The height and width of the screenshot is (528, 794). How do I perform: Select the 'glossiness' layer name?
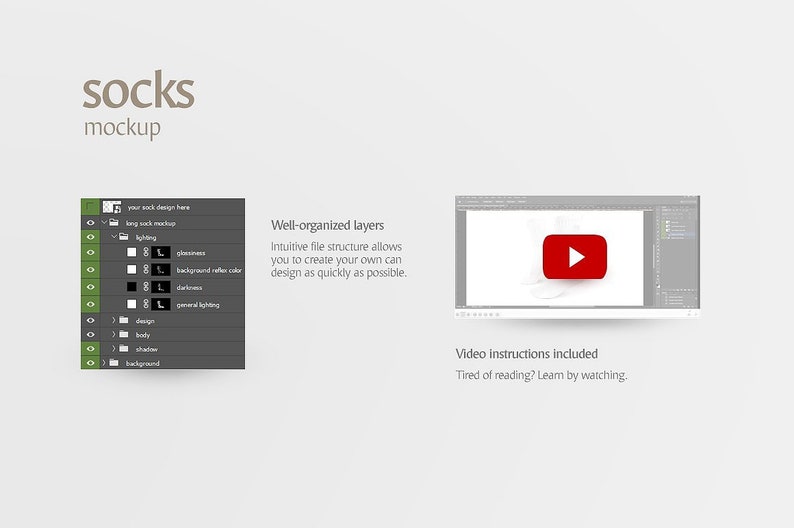click(191, 253)
